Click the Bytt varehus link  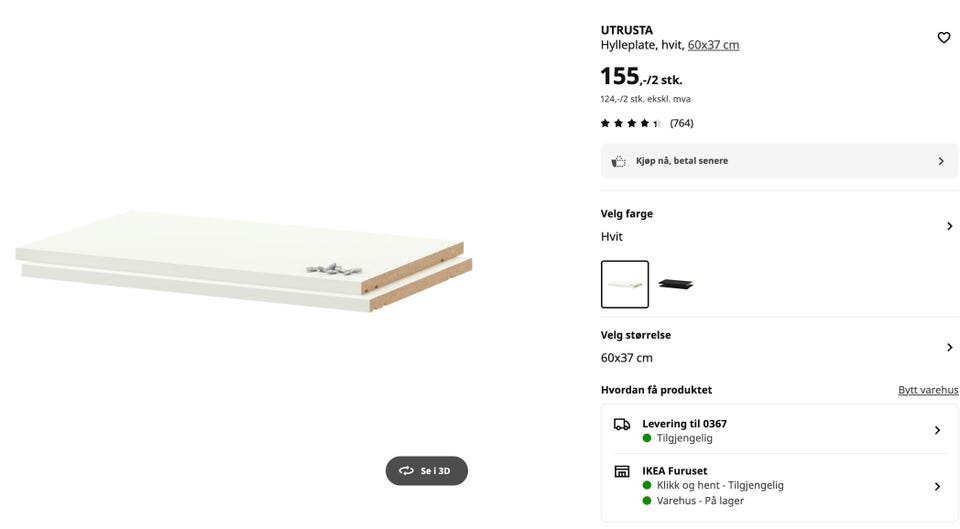point(928,390)
